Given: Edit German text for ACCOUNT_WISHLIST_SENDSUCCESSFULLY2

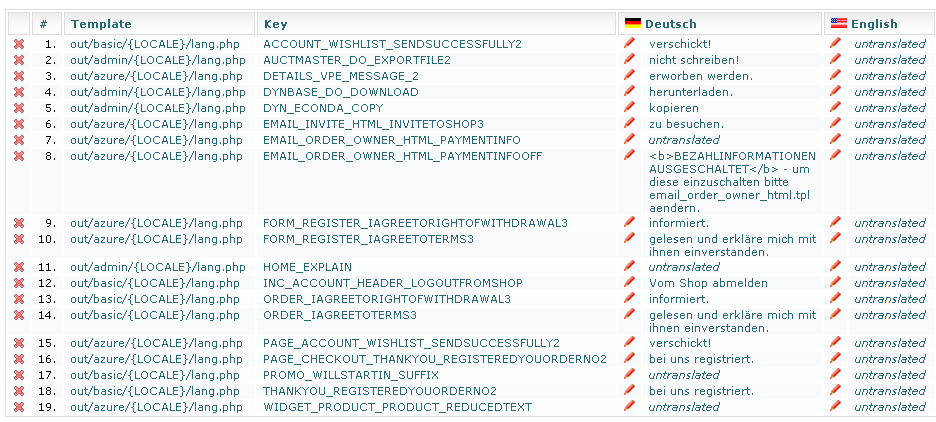Looking at the screenshot, I should click(x=629, y=44).
